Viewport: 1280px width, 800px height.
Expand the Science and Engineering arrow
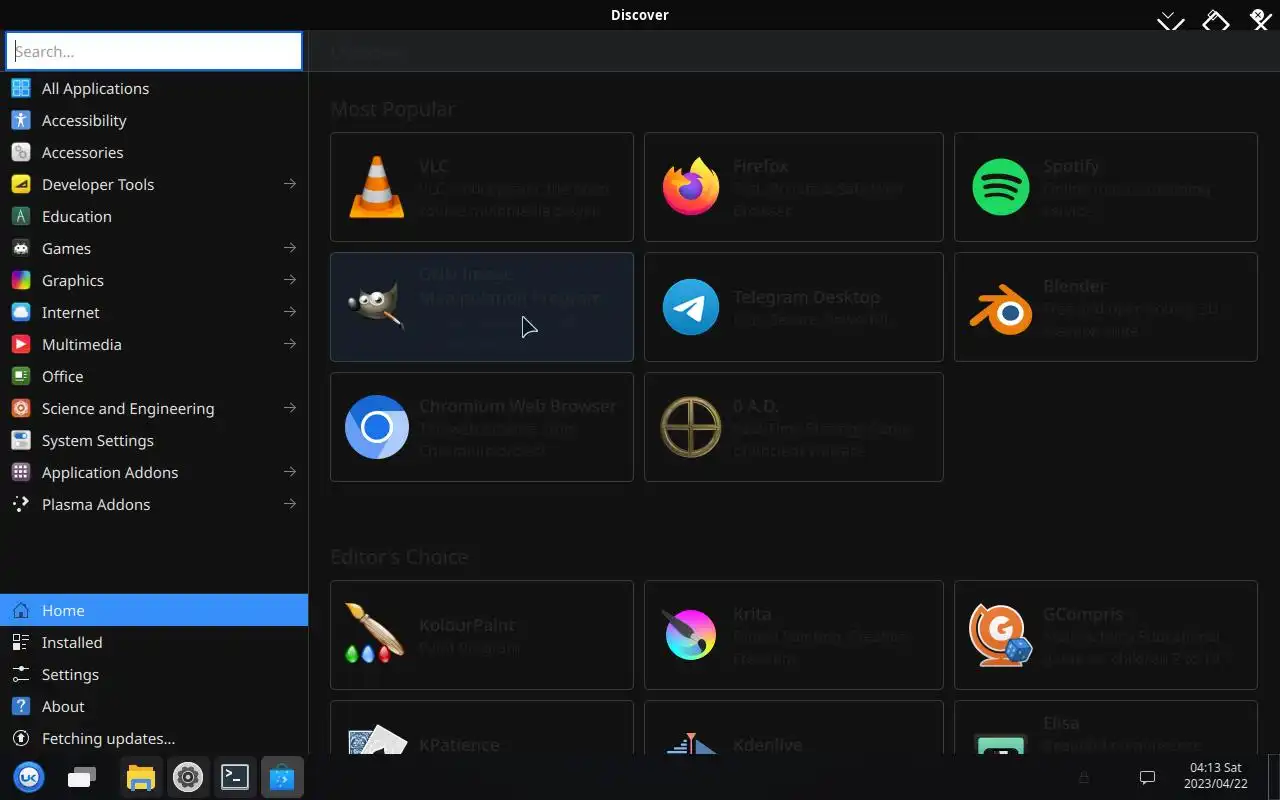pyautogui.click(x=290, y=408)
